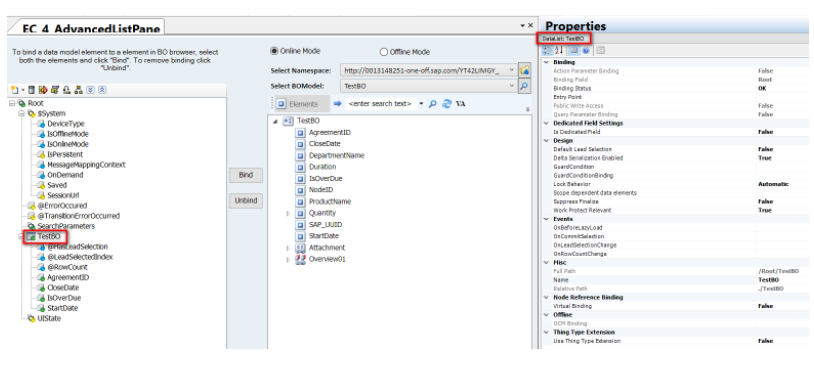Click the blue help icon in Properties toolbar
This screenshot has height=371, width=814.
pos(586,50)
